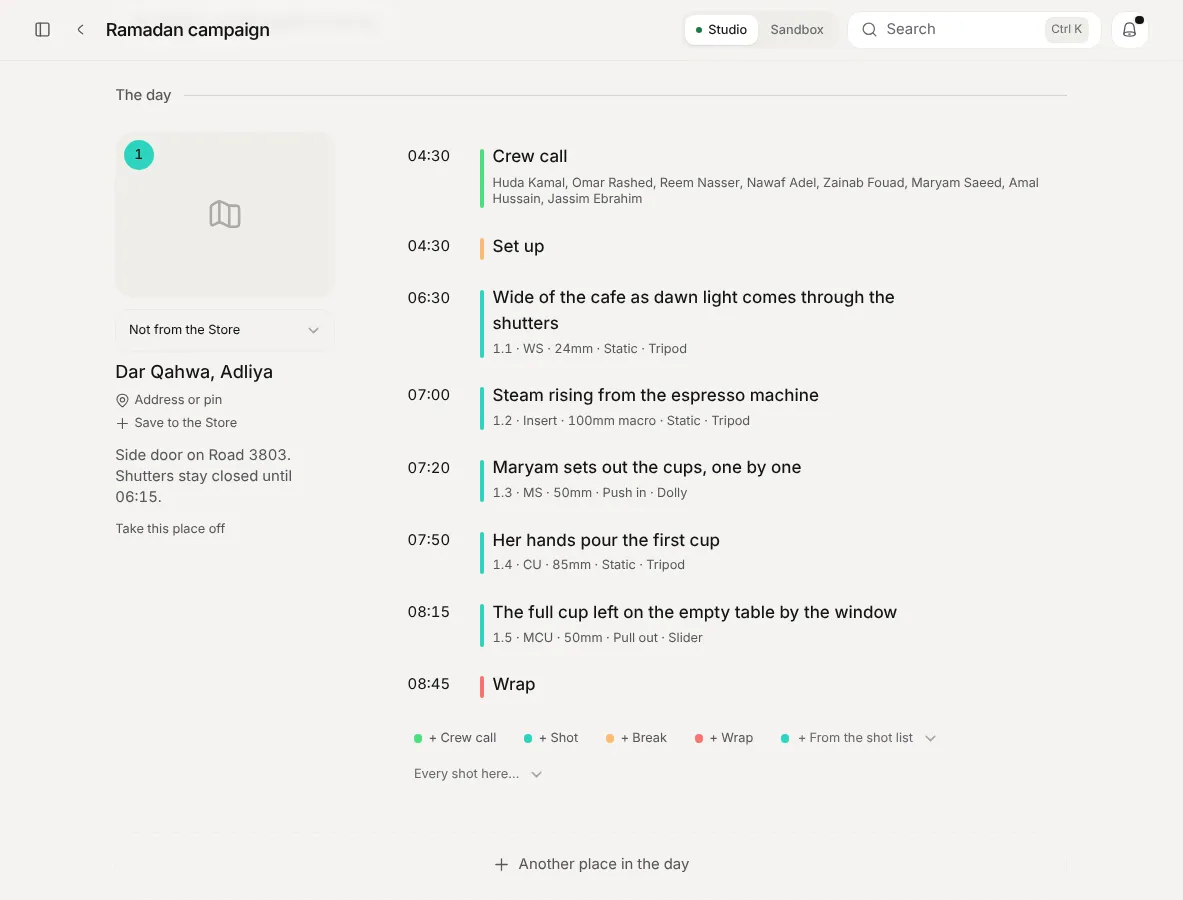Click Take this place off link
The height and width of the screenshot is (900, 1183).
(x=170, y=529)
